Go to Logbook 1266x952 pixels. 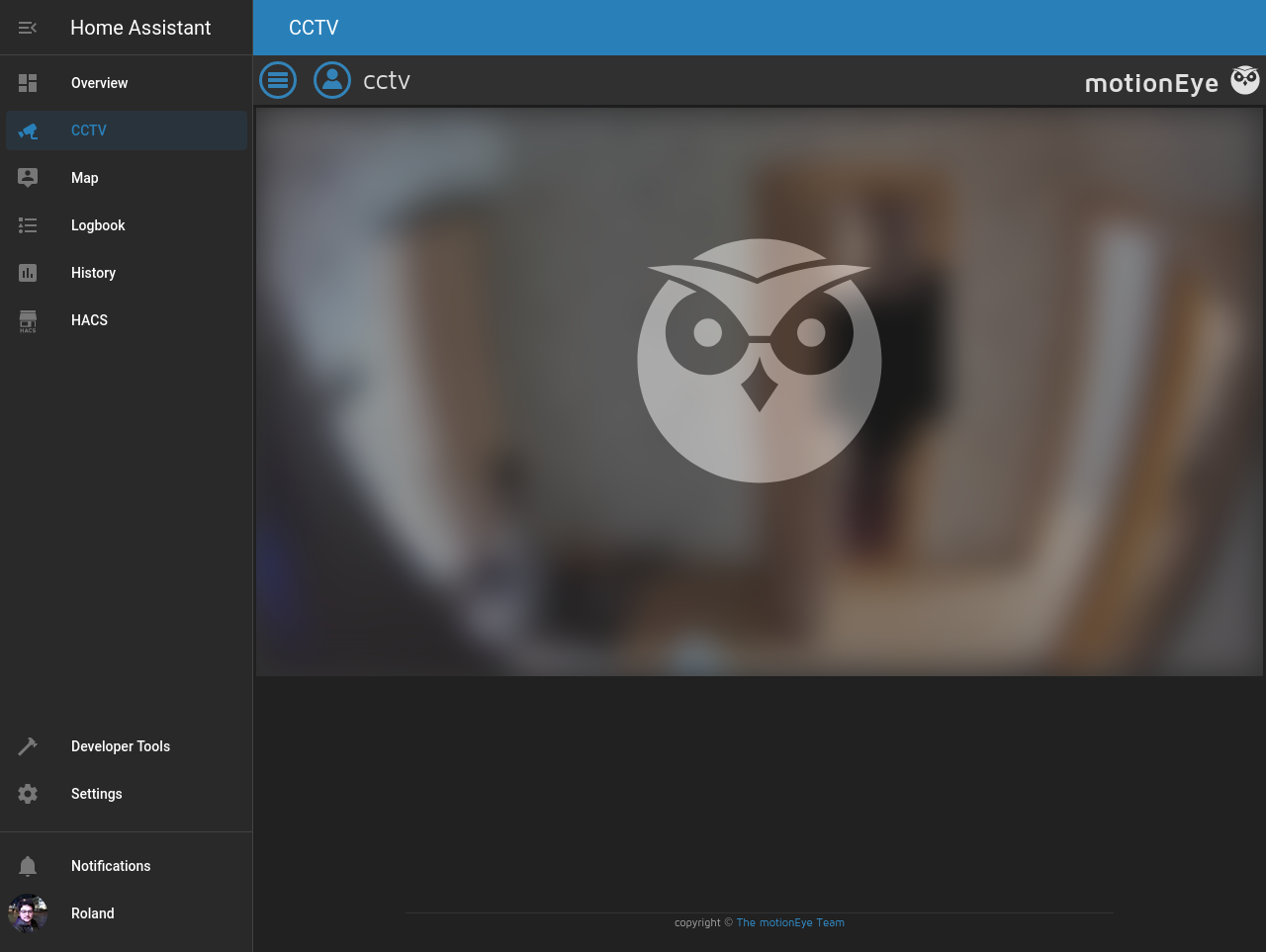127,225
